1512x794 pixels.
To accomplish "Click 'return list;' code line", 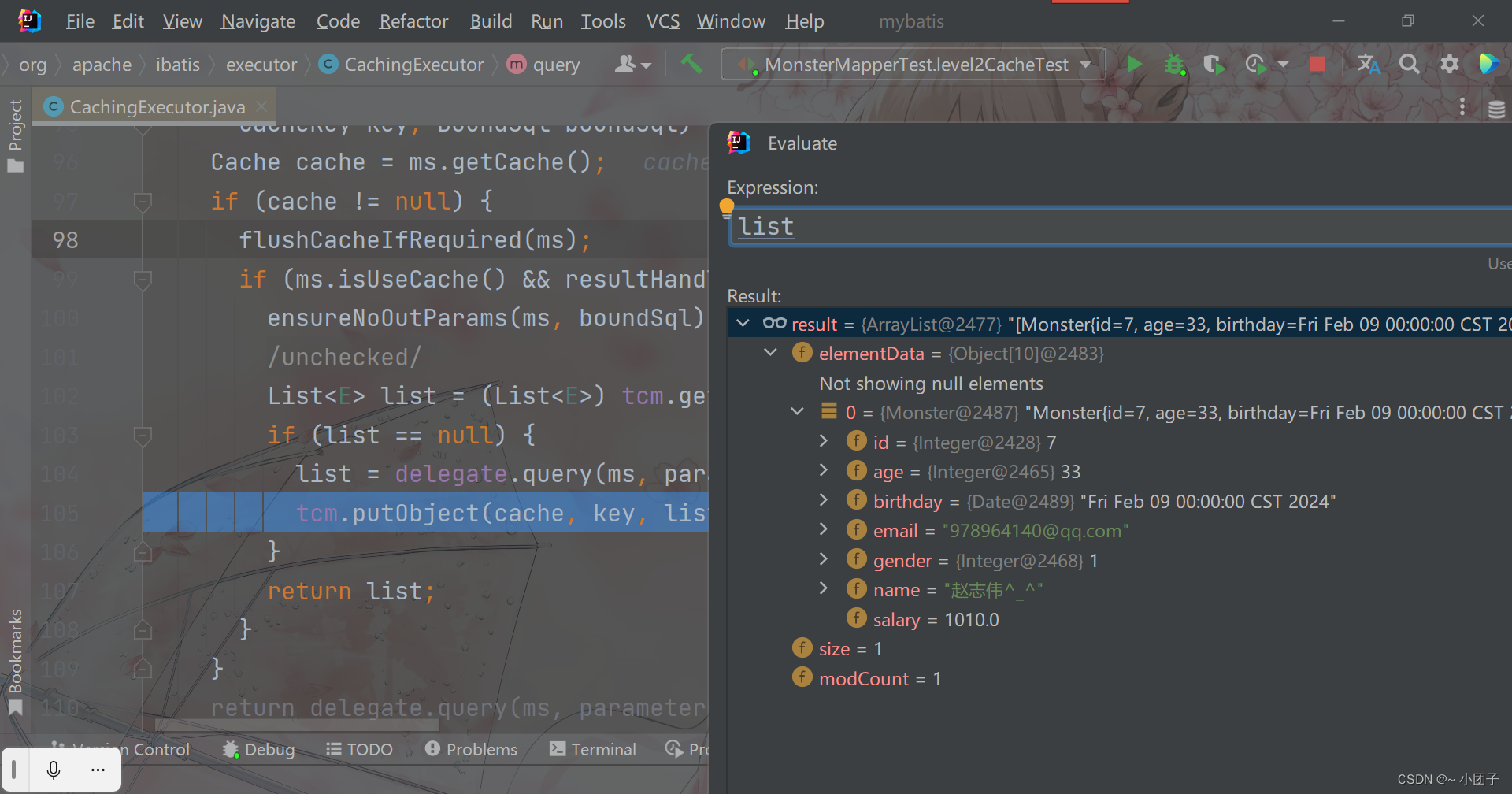I will (x=350, y=591).
